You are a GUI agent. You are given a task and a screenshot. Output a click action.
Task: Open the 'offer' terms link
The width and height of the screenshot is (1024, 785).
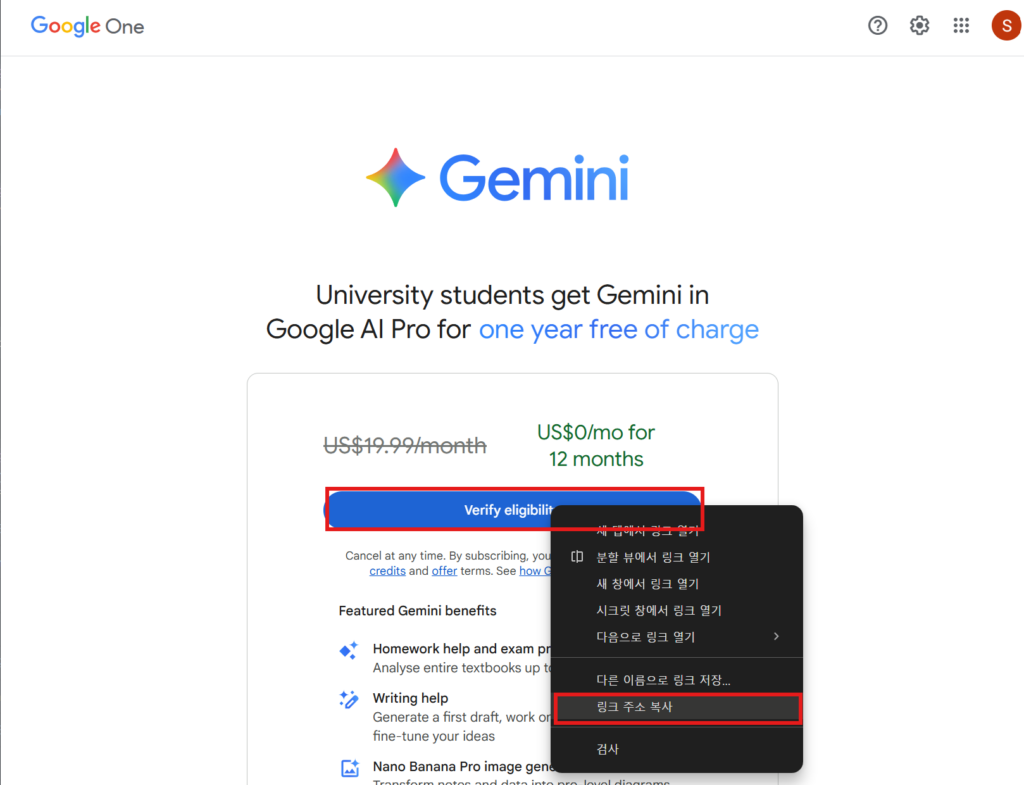click(x=444, y=571)
